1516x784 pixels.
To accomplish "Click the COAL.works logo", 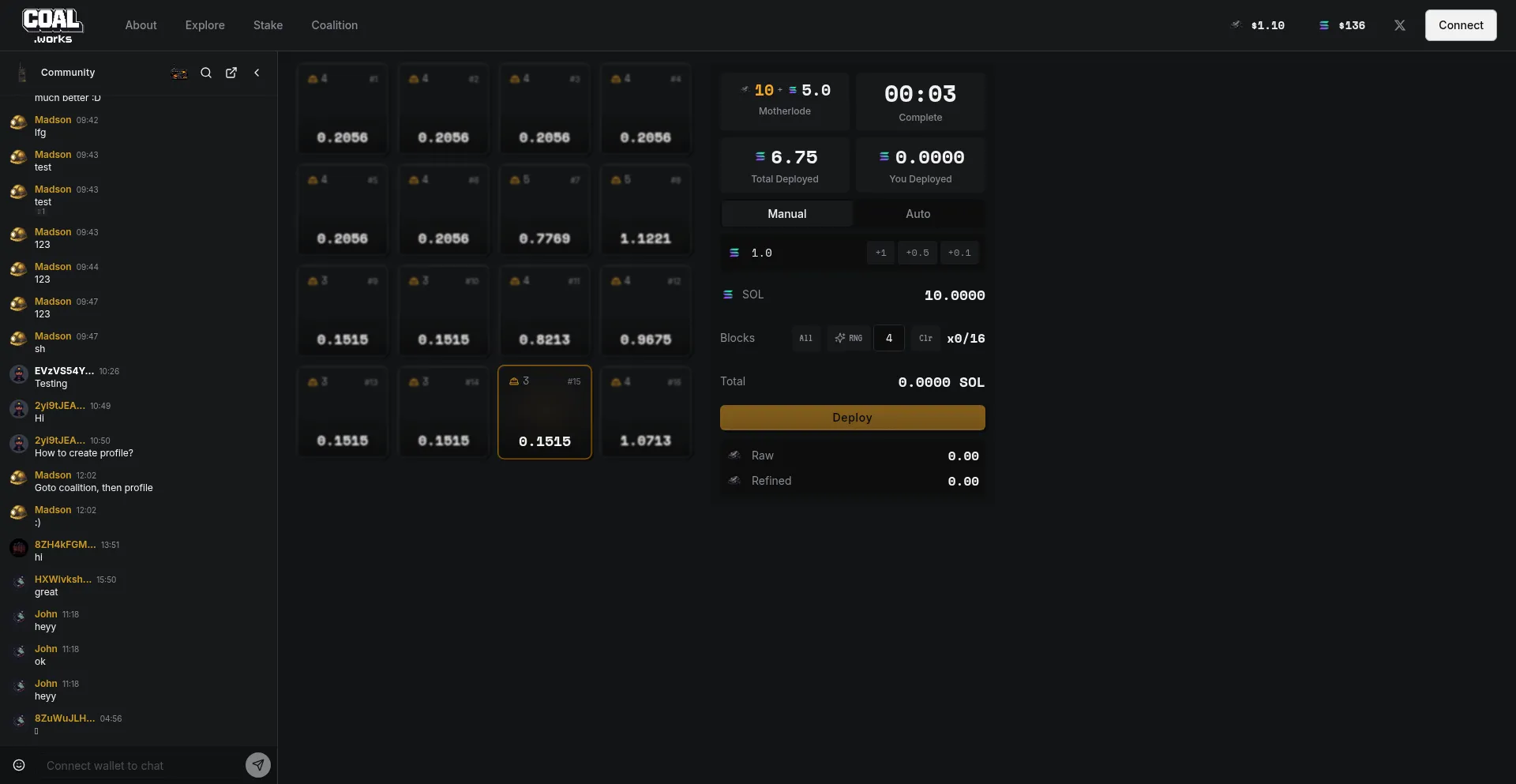I will tap(52, 25).
